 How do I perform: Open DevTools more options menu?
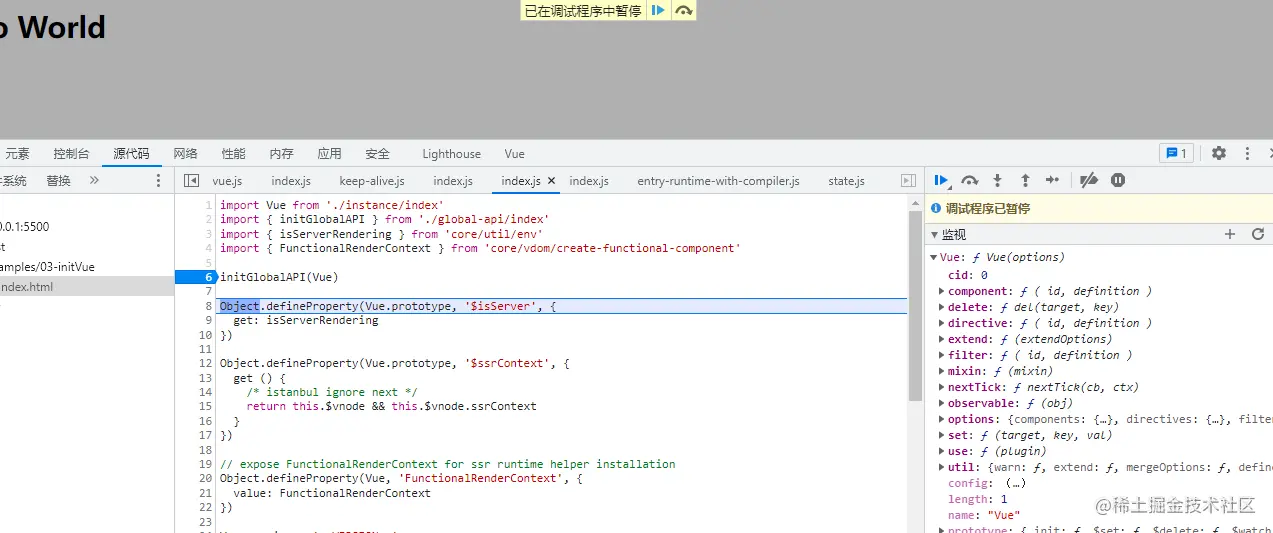[1247, 153]
